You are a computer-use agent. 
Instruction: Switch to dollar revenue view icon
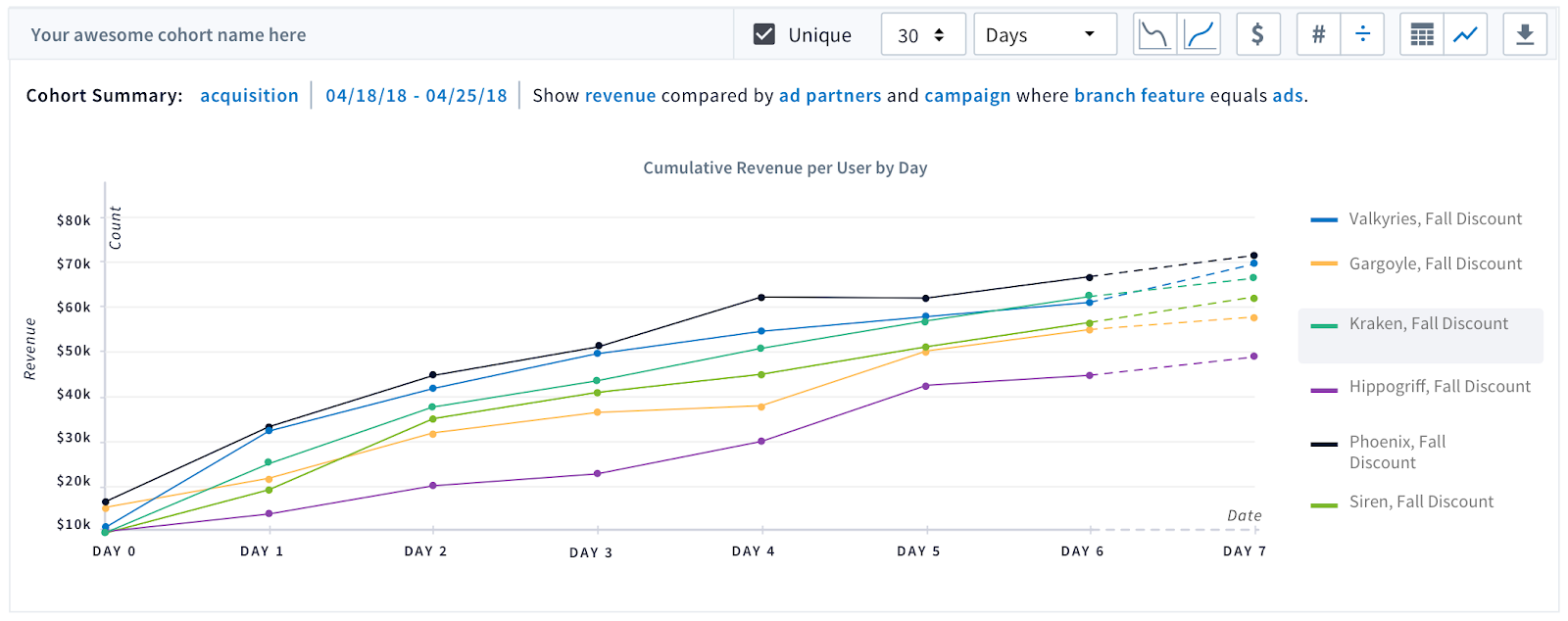1257,35
